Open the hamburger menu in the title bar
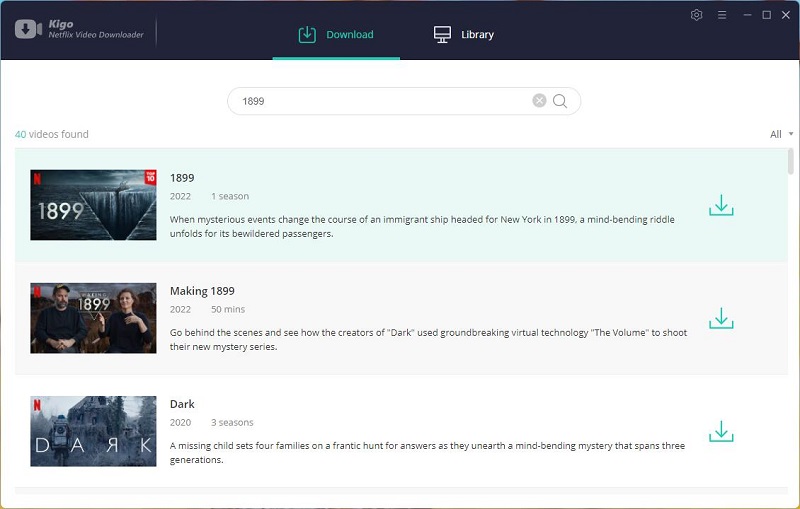The width and height of the screenshot is (800, 509). (x=722, y=15)
